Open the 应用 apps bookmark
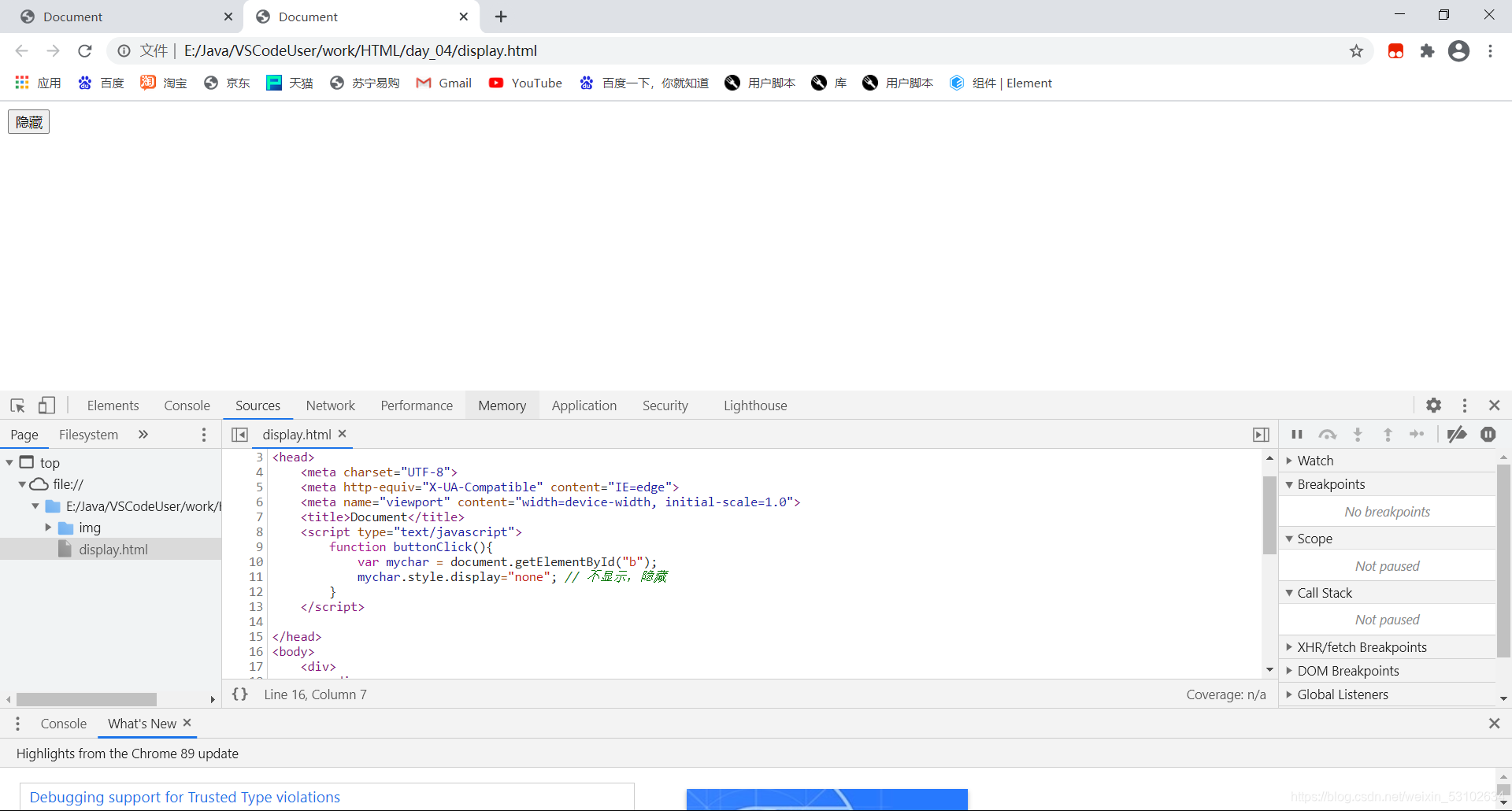Viewport: 1512px width, 811px height. click(38, 83)
